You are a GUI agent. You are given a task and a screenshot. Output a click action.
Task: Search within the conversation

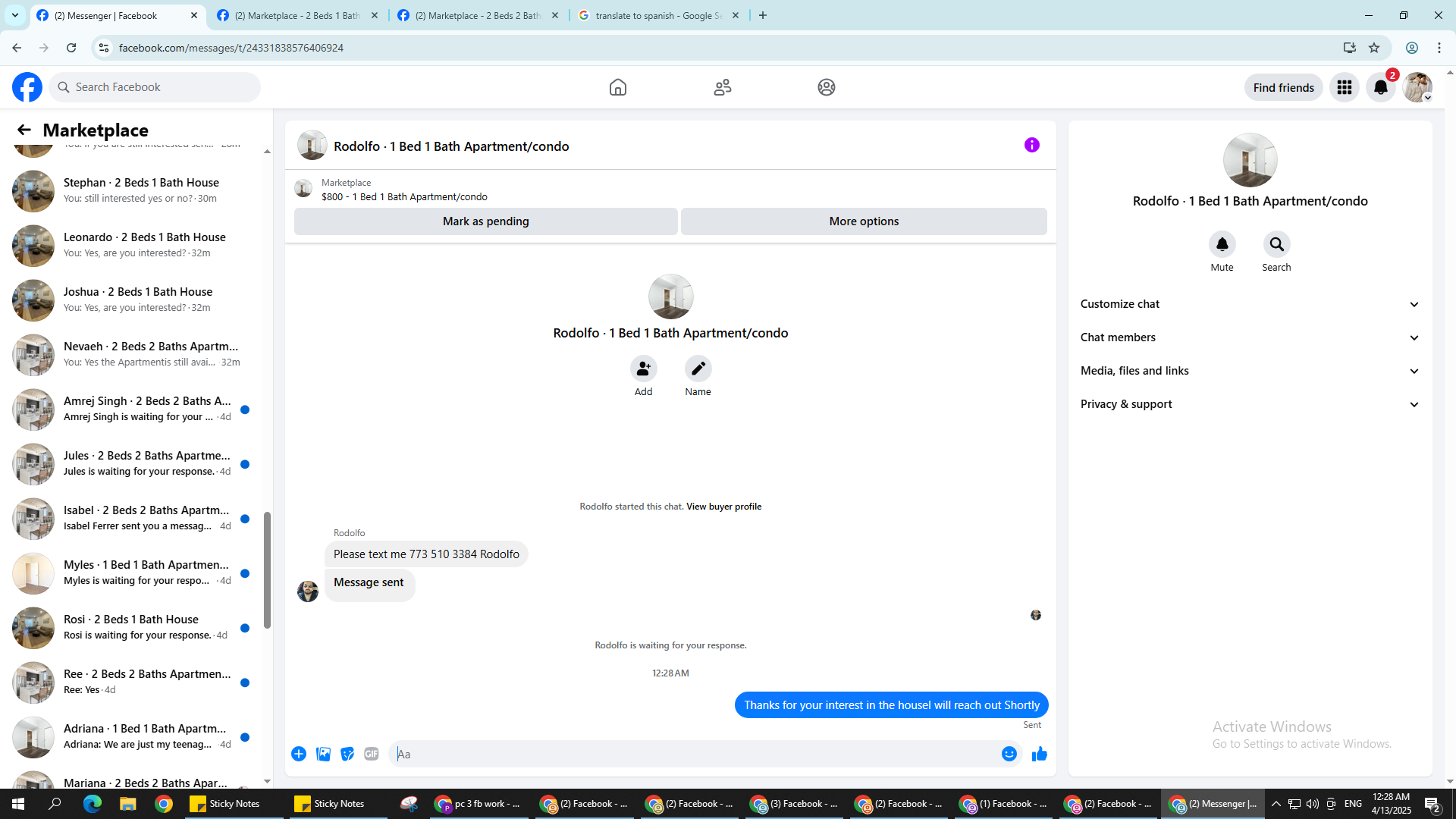click(x=1276, y=244)
